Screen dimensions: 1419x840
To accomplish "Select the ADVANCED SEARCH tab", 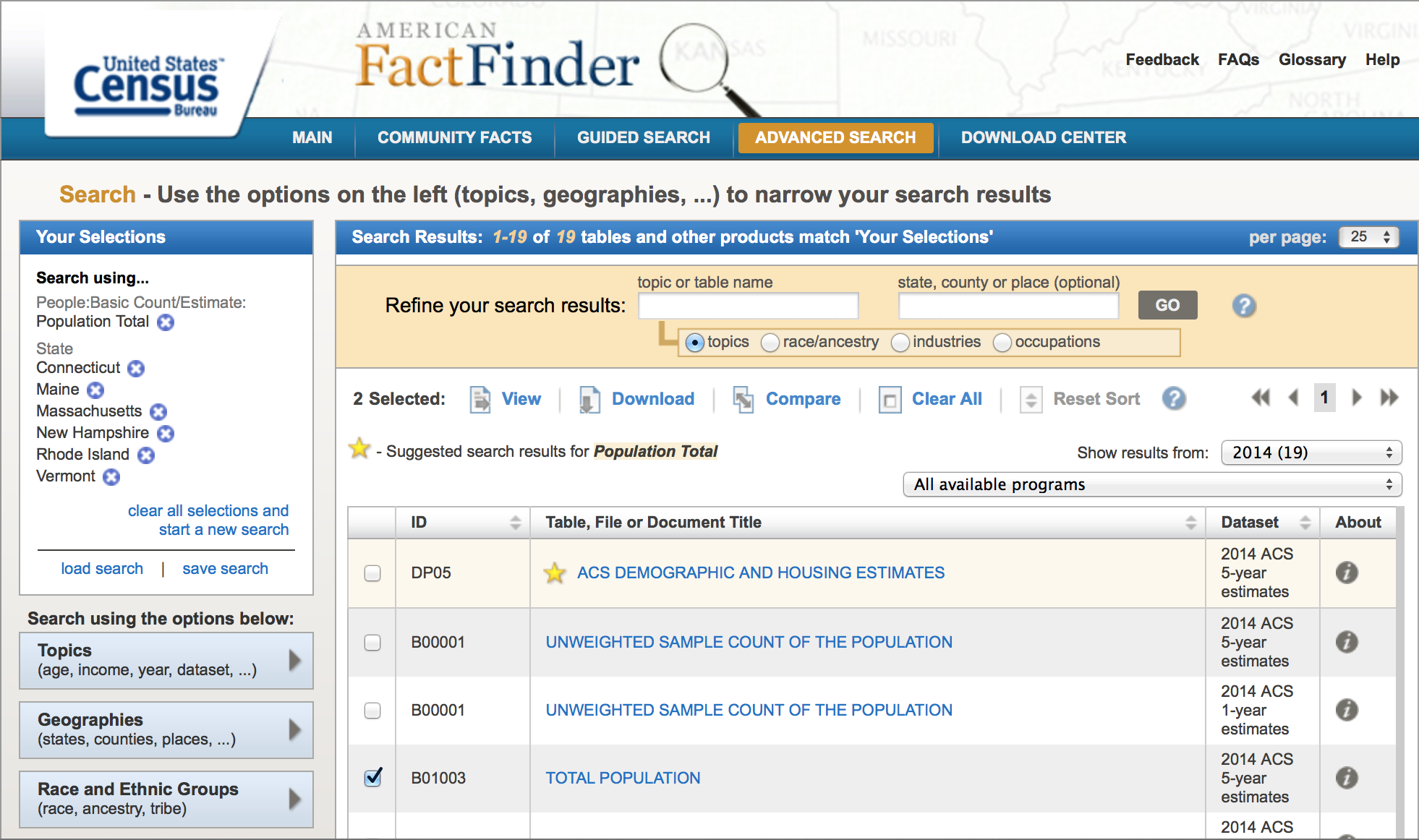I will tap(835, 137).
